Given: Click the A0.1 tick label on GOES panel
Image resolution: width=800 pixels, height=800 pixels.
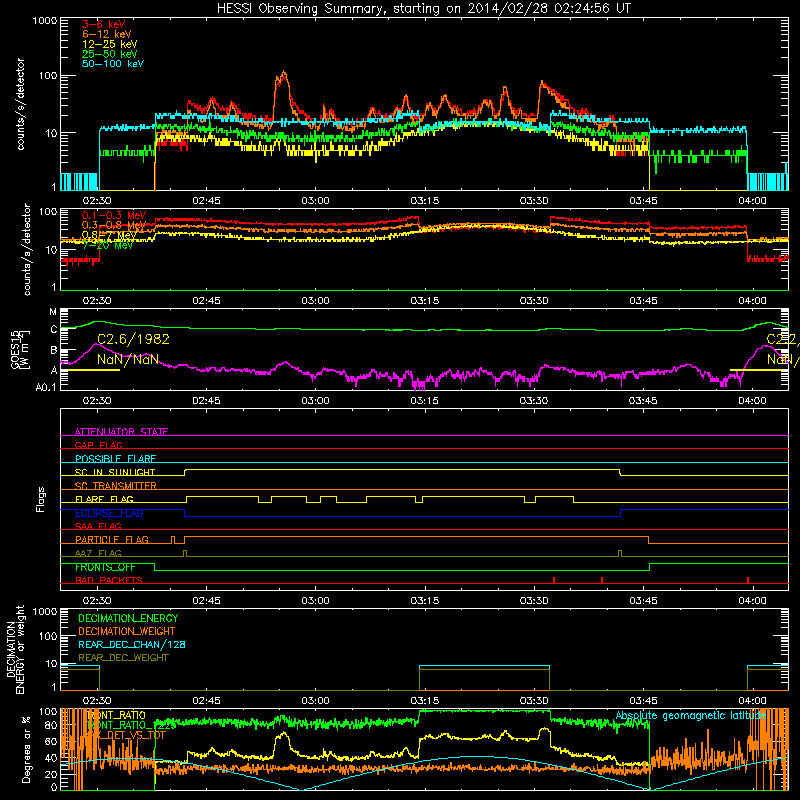Looking at the screenshot, I should pos(45,388).
